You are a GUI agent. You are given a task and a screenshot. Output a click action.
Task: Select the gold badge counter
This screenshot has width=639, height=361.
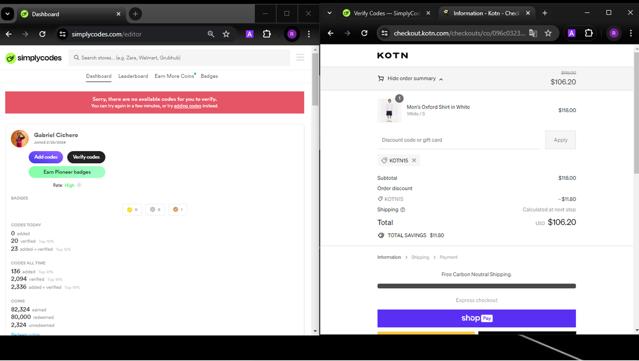pos(132,209)
